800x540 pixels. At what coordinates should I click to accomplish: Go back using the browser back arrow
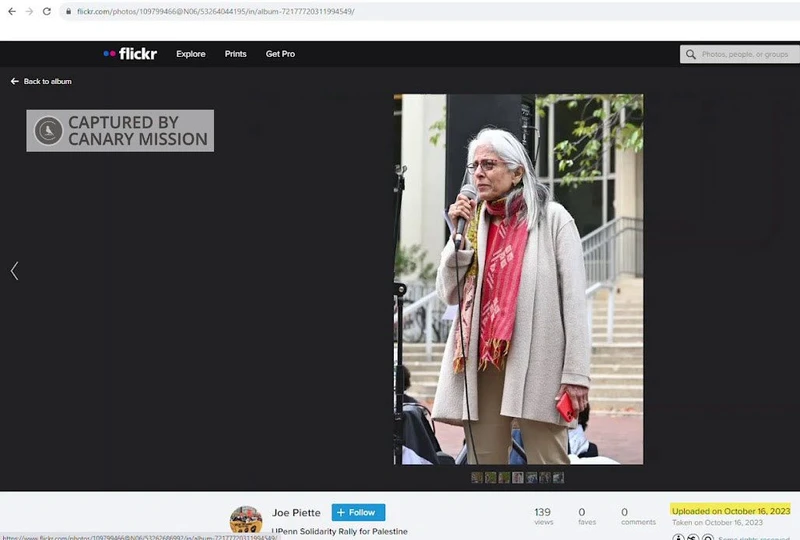(x=10, y=11)
